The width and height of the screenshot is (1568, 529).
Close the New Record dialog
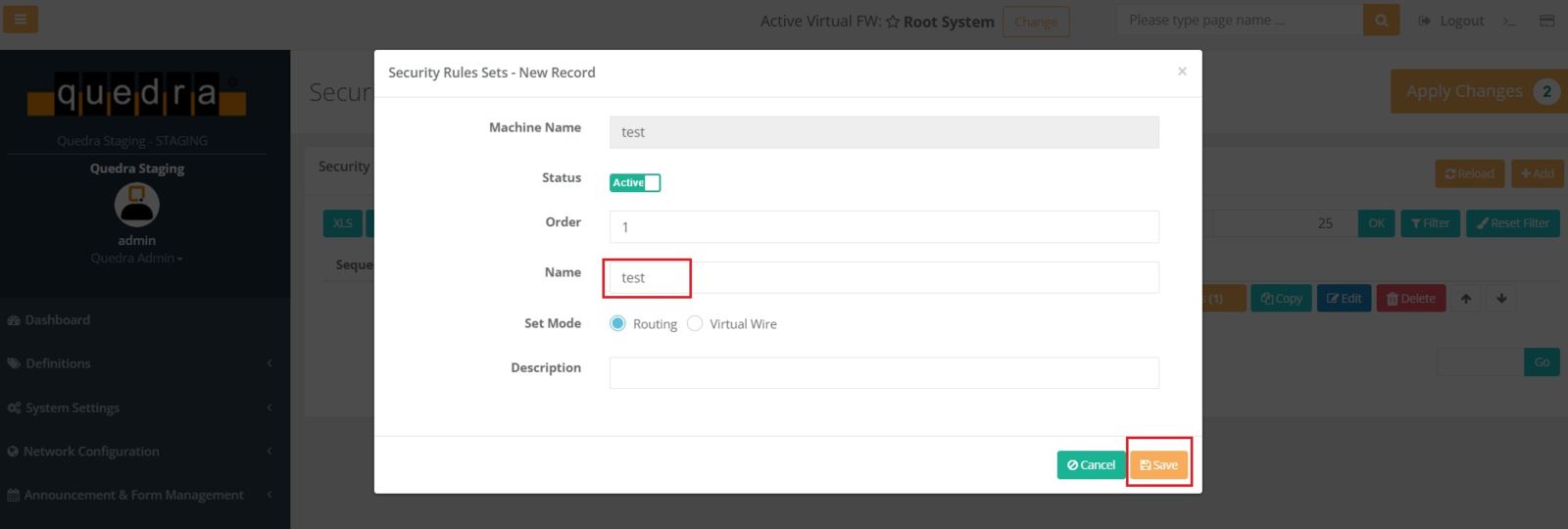tap(1182, 72)
